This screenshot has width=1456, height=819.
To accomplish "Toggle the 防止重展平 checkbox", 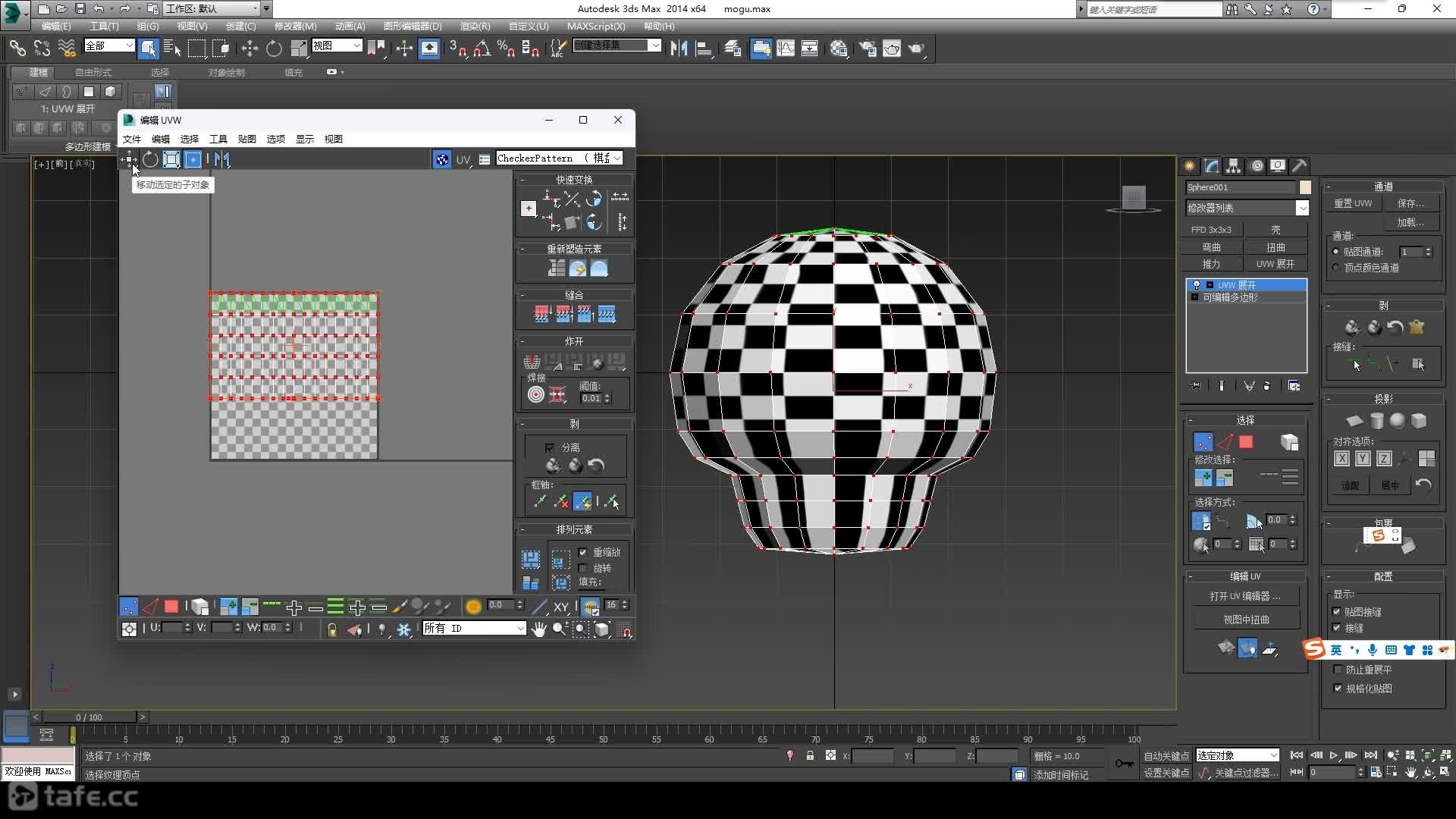I will point(1338,670).
